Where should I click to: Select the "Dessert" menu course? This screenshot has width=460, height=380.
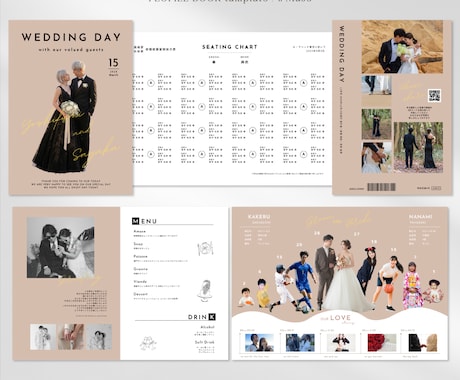[x=140, y=294]
